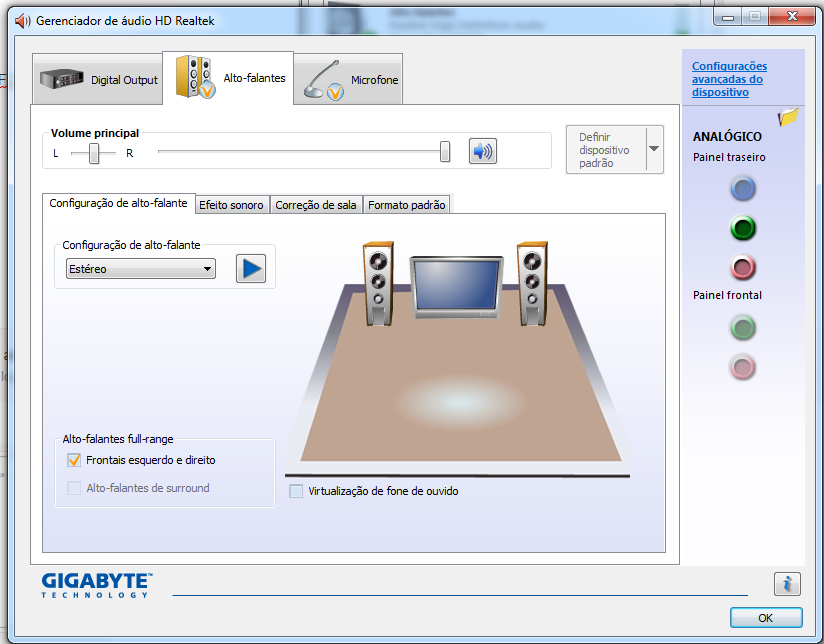Screen dimensions: 824x644
Task: Open the Efeito sonoro tab
Action: (231, 205)
